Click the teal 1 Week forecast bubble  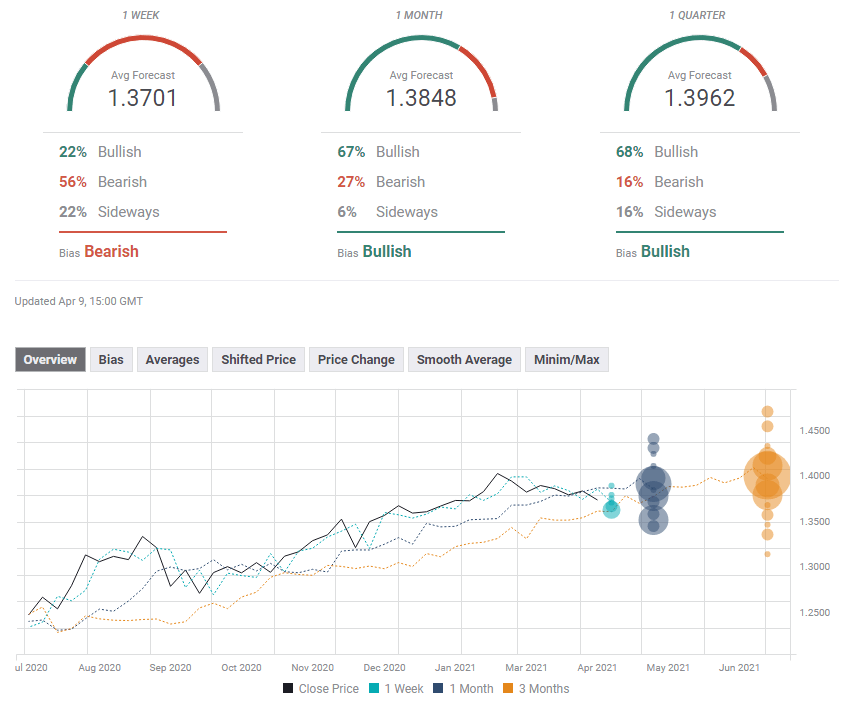tap(611, 509)
